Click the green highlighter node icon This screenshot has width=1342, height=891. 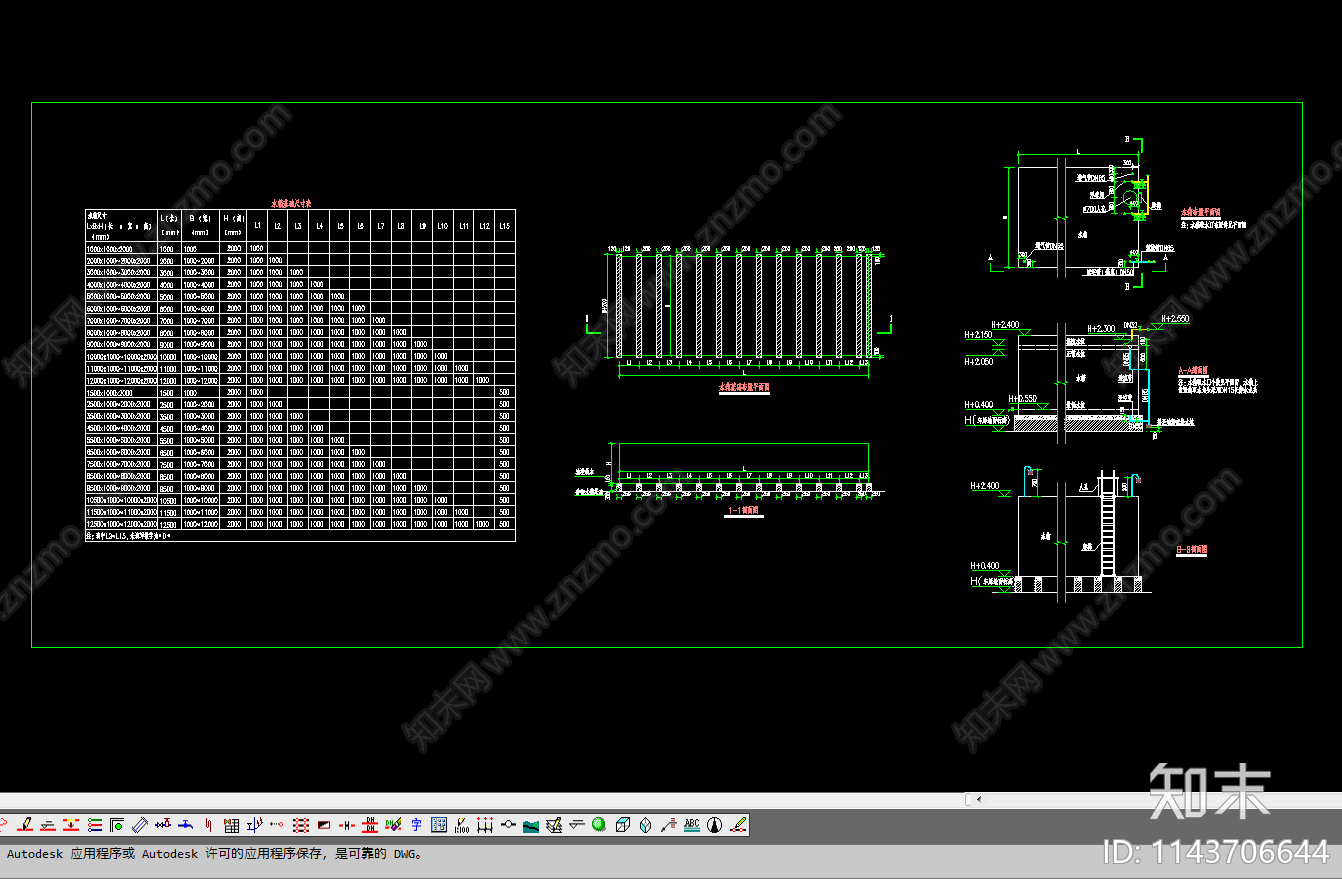coord(738,825)
